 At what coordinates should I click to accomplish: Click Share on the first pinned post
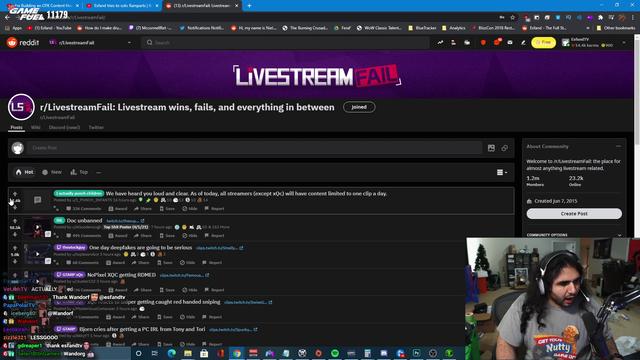(x=143, y=209)
